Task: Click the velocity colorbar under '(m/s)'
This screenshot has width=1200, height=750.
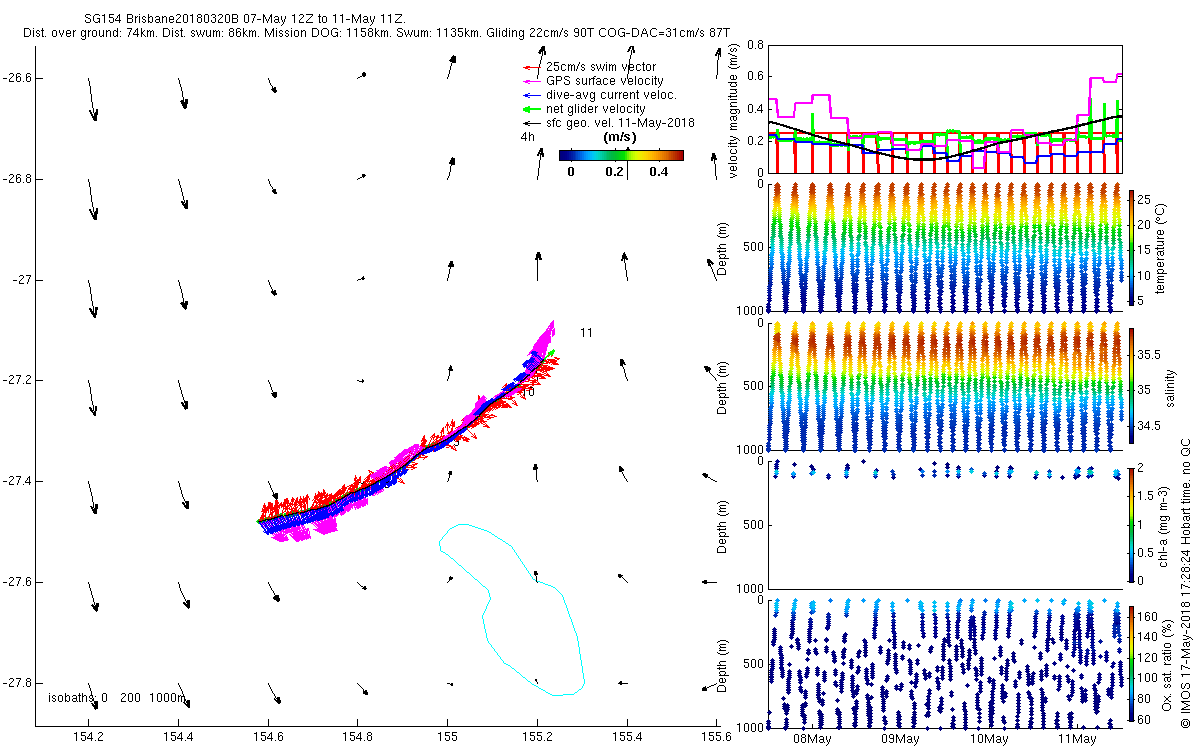Action: (x=621, y=155)
